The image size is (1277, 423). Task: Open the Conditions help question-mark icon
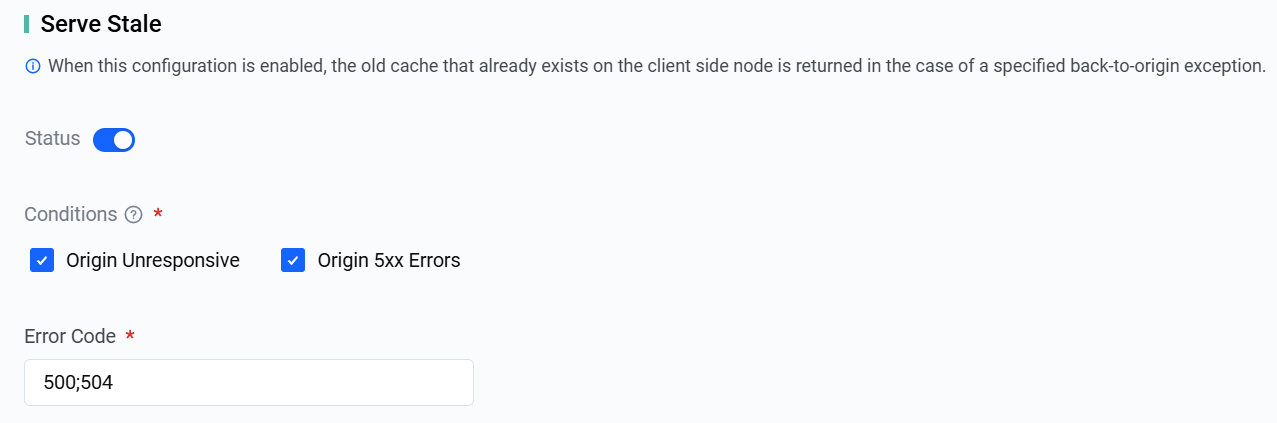click(x=134, y=215)
